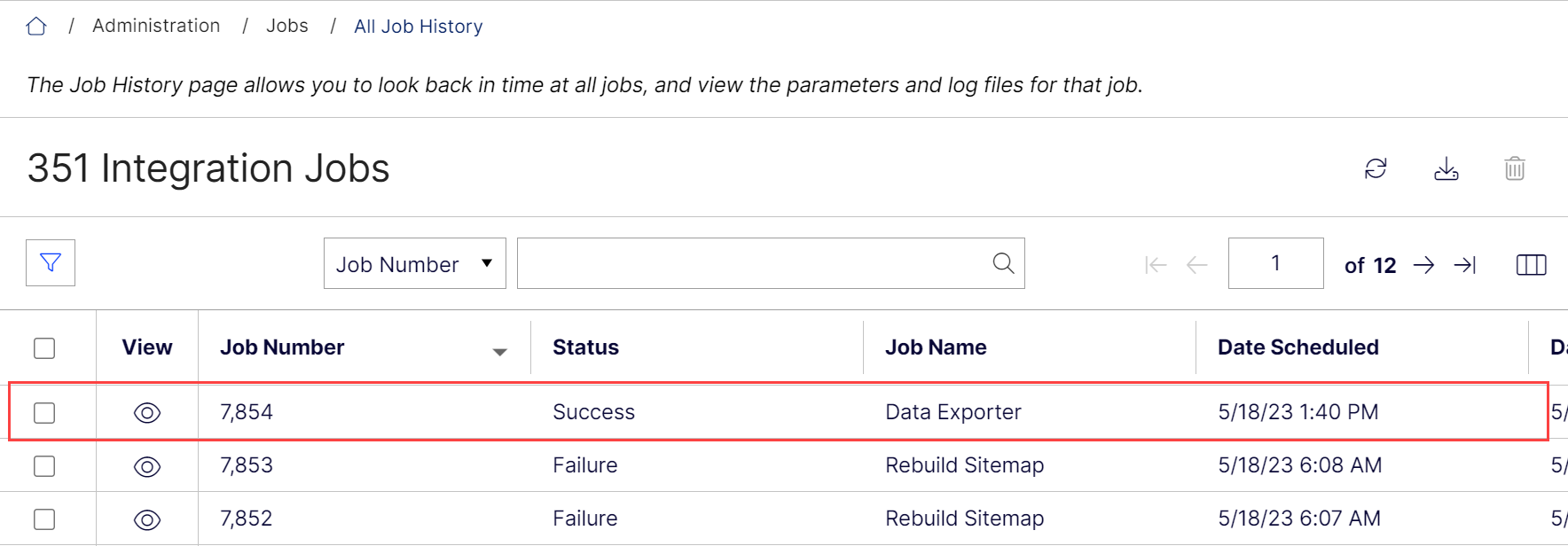Screen dimensions: 1568x546
Task: Open the filter funnel panel
Action: click(x=51, y=262)
